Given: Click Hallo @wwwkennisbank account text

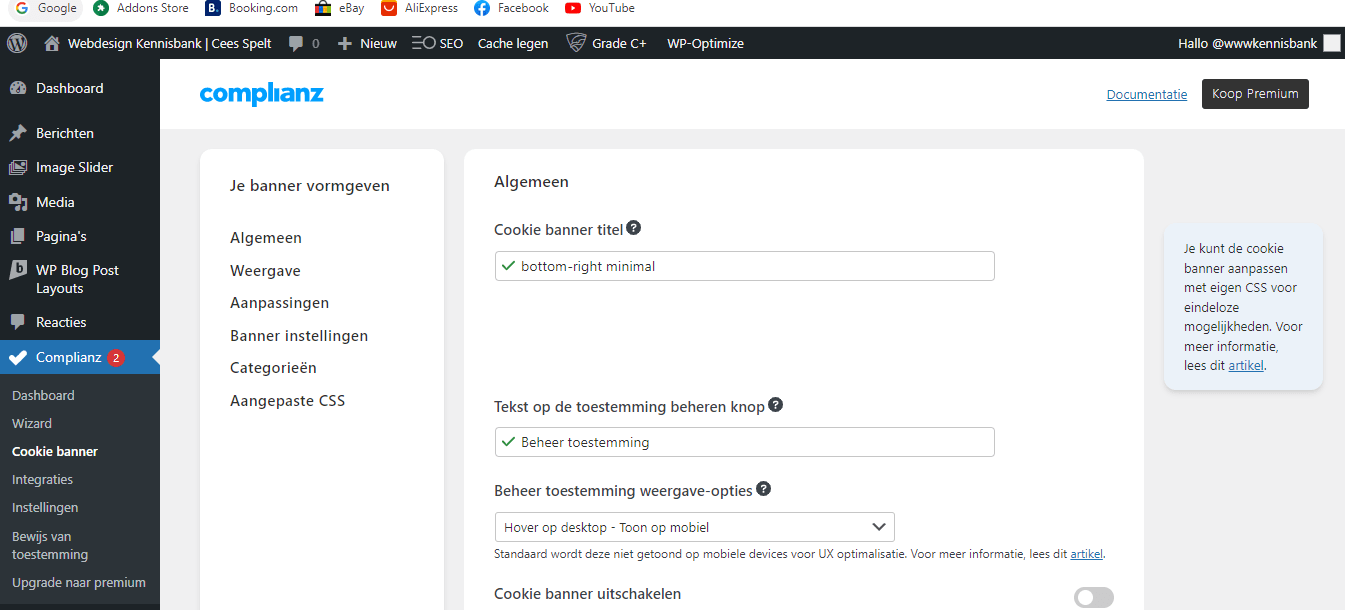Looking at the screenshot, I should 1248,43.
